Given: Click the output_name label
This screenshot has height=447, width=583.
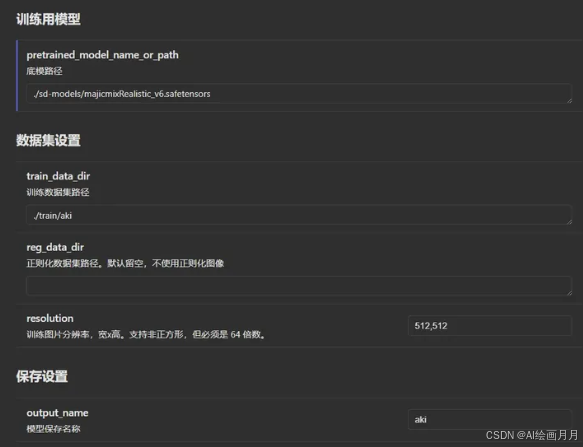Looking at the screenshot, I should 57,413.
